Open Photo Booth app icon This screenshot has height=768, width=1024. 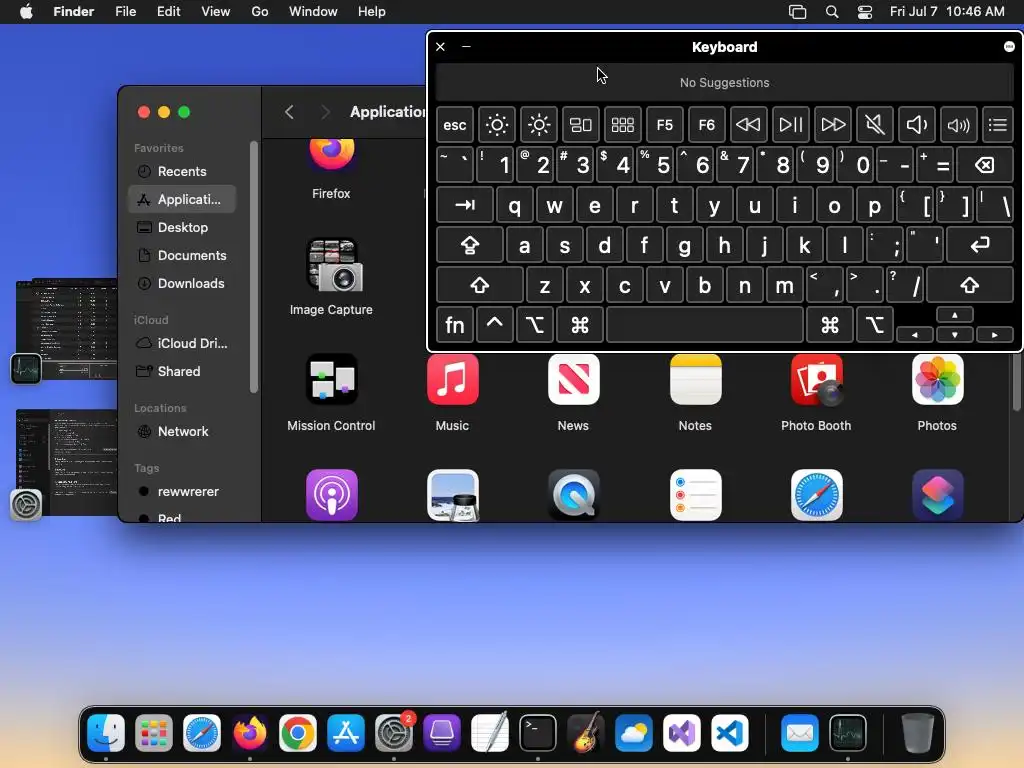816,379
